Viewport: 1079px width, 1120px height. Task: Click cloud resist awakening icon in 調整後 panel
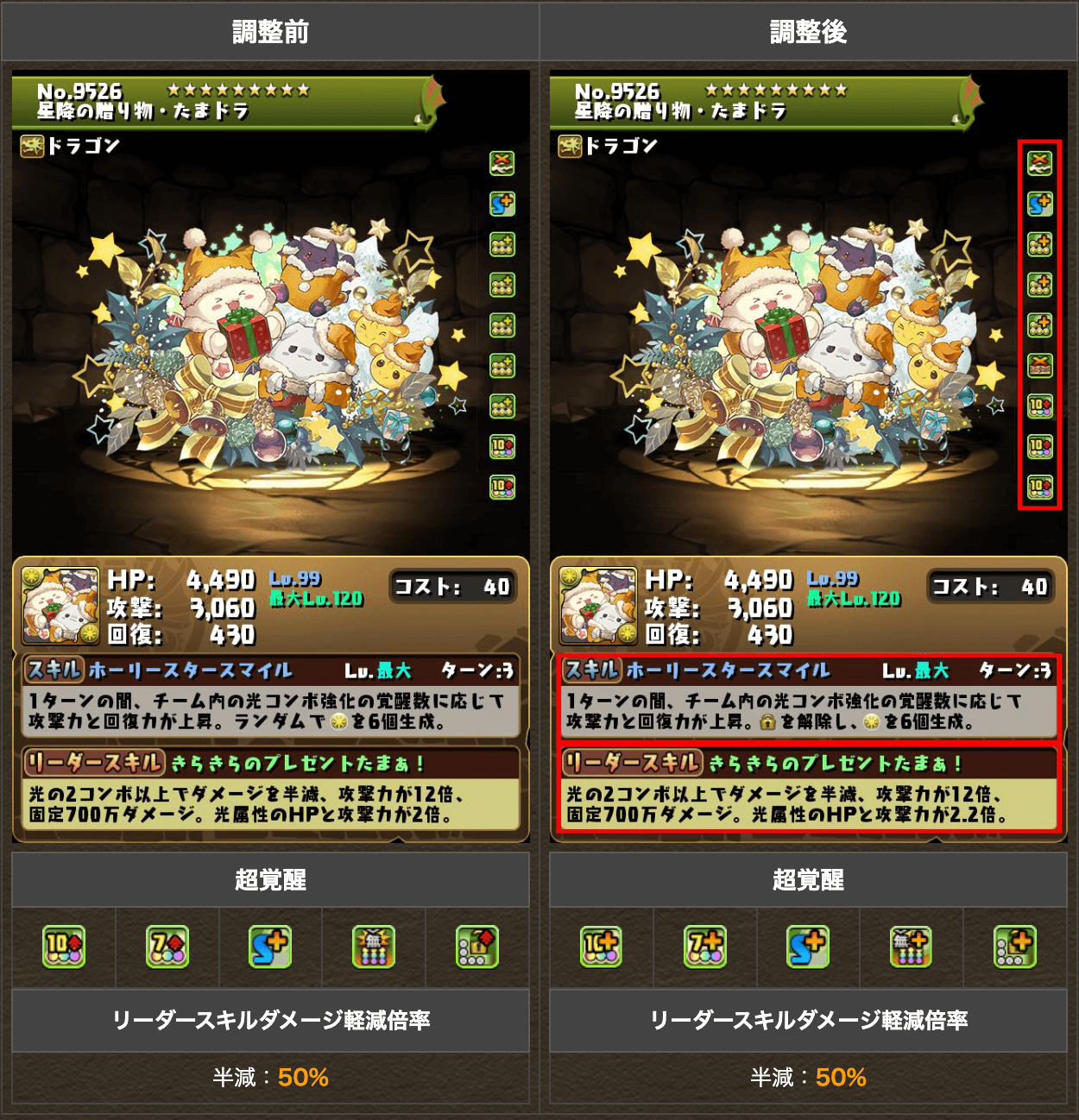point(1040,163)
